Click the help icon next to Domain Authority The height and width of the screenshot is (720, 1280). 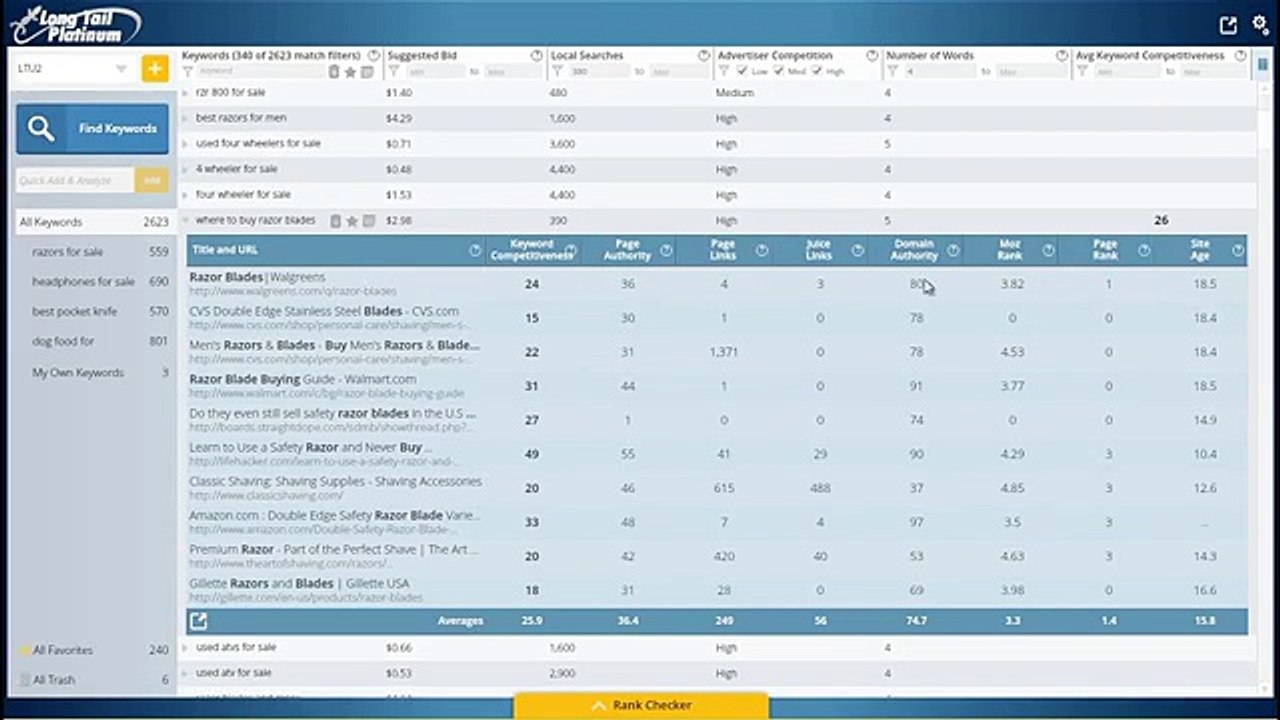pyautogui.click(x=953, y=250)
